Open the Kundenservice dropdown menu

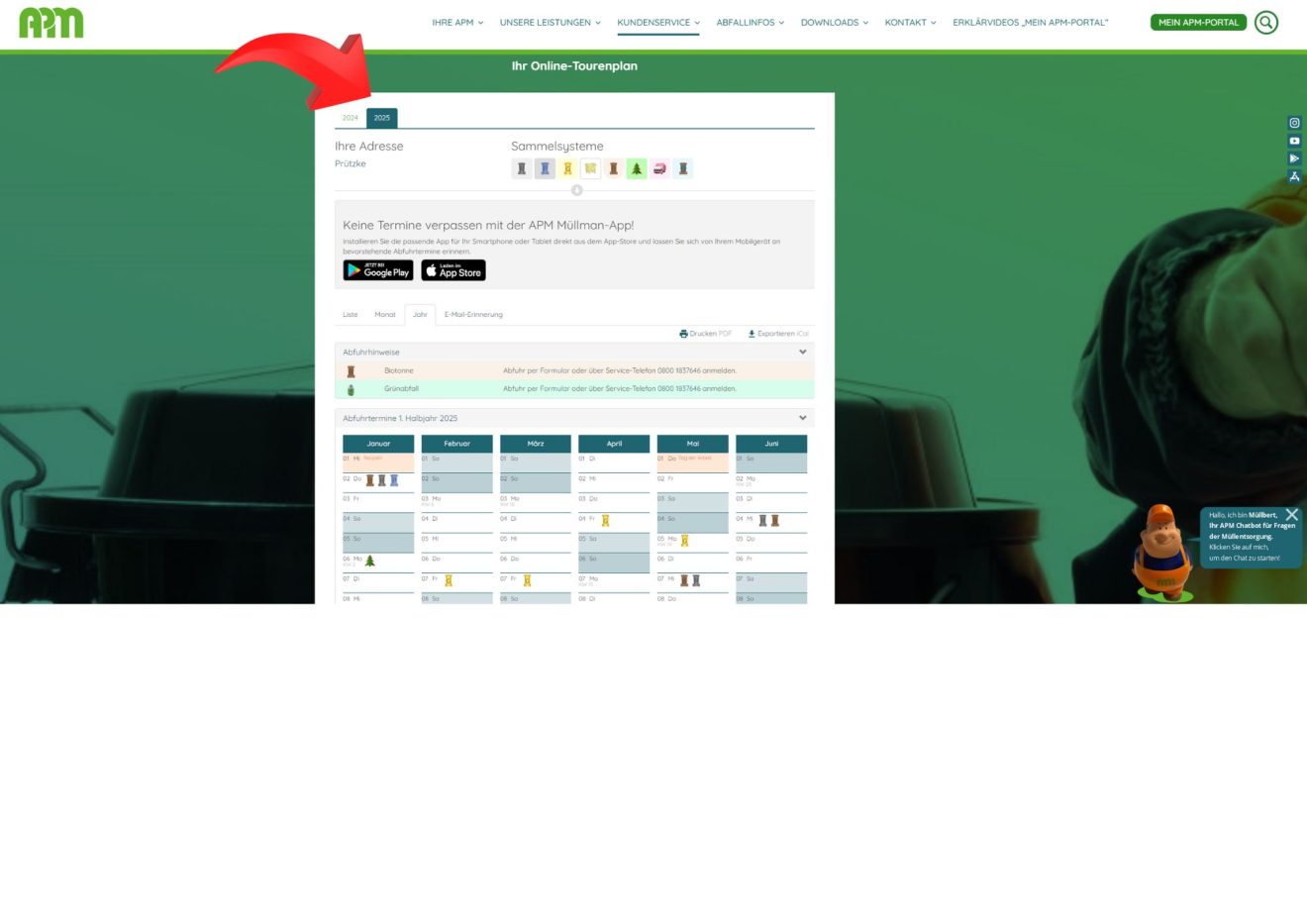[x=657, y=22]
